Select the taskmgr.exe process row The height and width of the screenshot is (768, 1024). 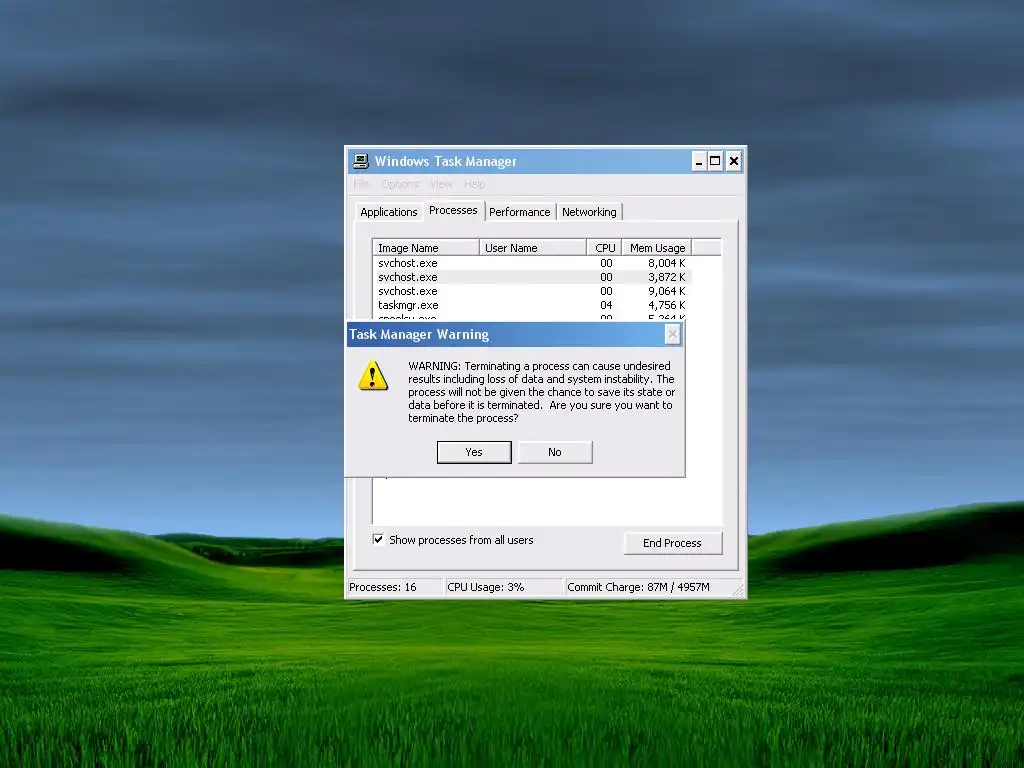pyautogui.click(x=532, y=305)
